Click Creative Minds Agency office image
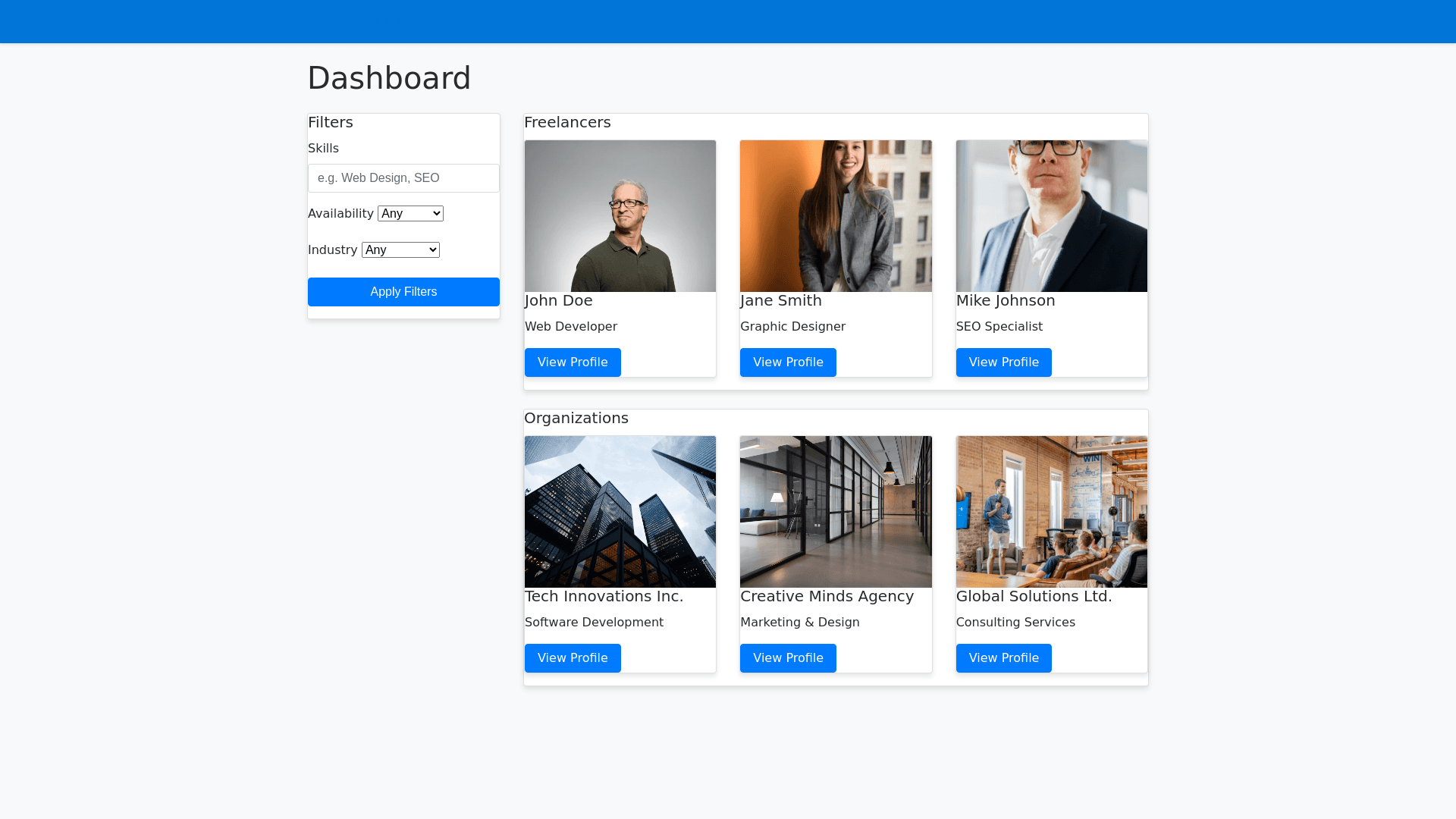This screenshot has height=819, width=1456. coord(836,512)
